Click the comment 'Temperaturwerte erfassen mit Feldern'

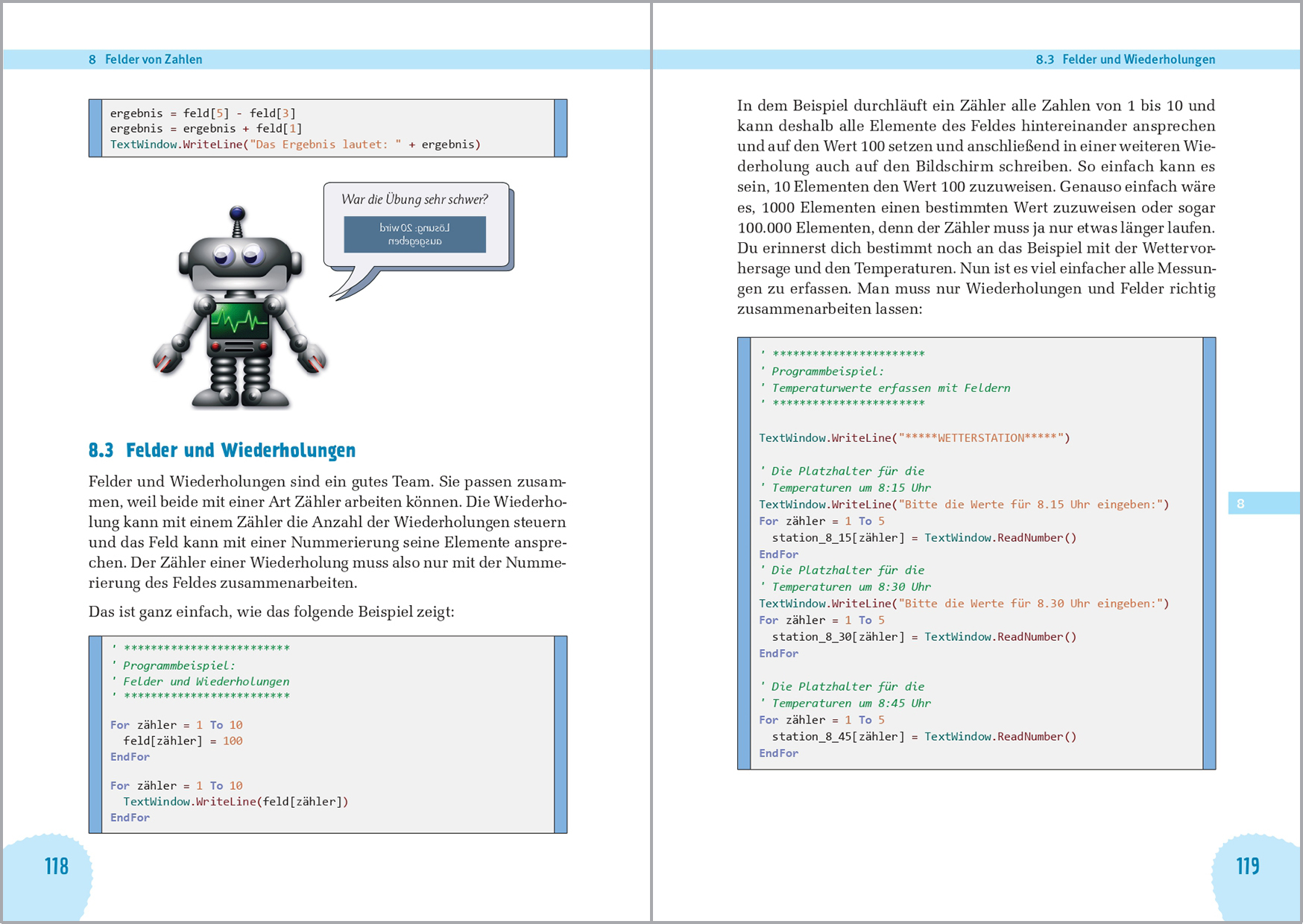pos(890,388)
